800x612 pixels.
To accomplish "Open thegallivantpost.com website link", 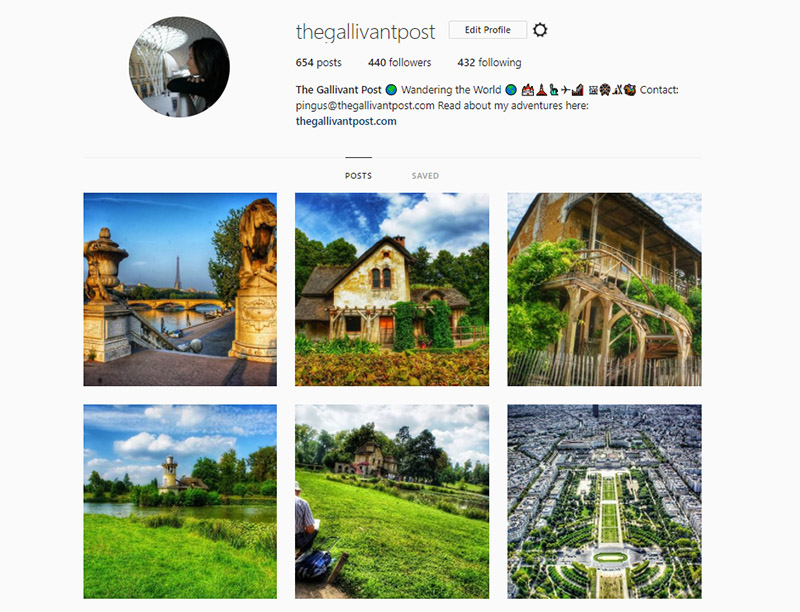I will pyautogui.click(x=346, y=121).
